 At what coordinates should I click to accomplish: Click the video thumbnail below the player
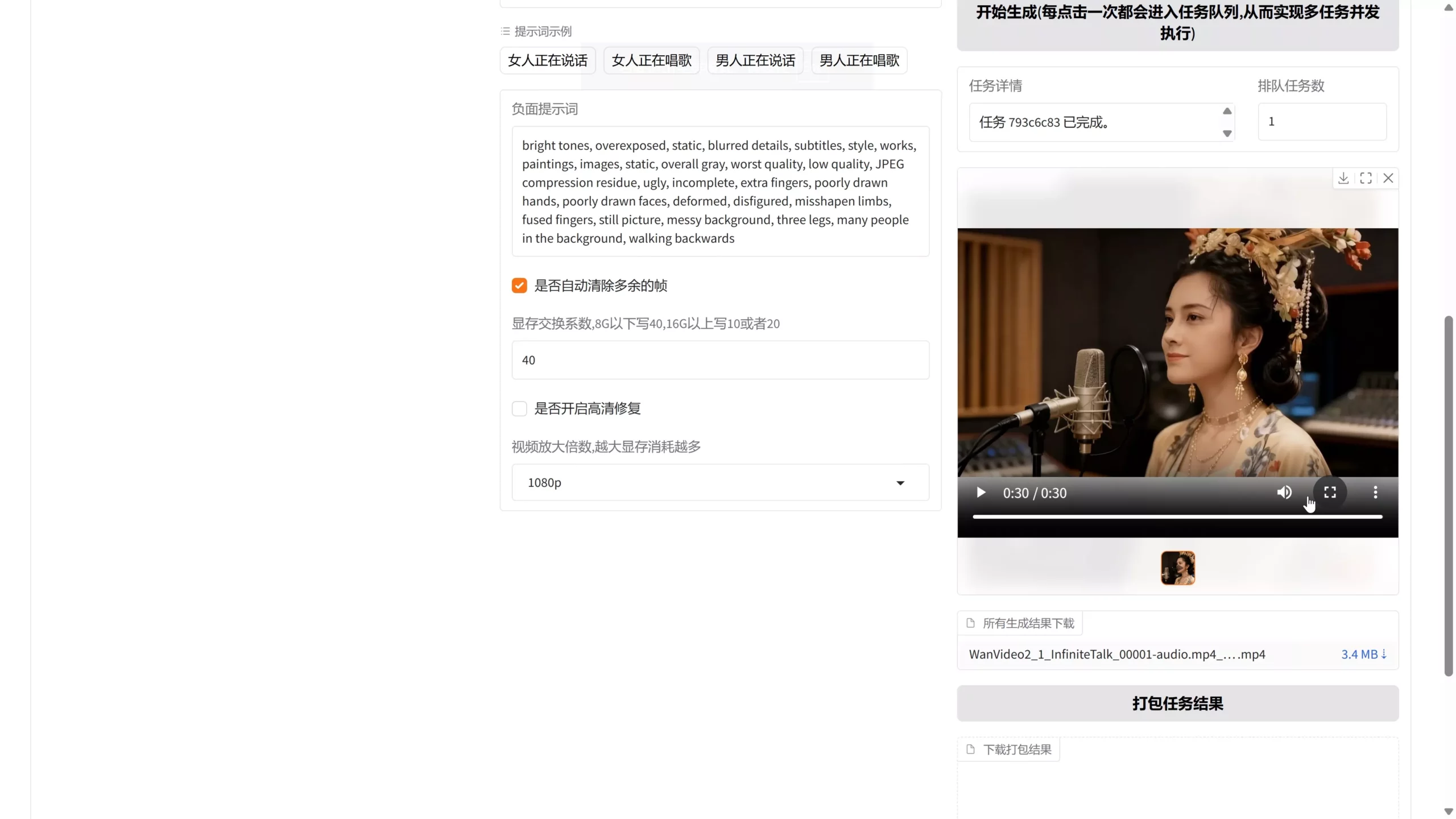(1178, 567)
